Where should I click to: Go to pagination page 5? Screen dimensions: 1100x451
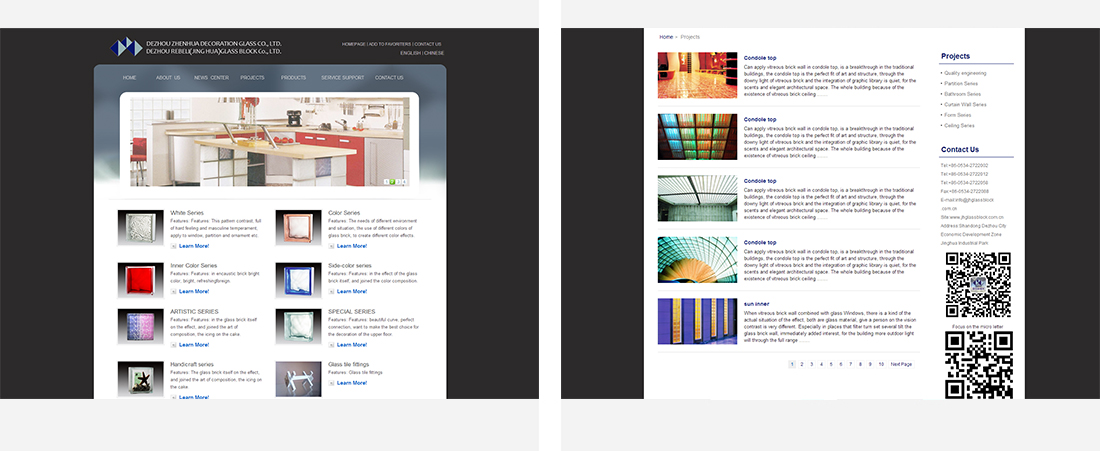tap(831, 365)
